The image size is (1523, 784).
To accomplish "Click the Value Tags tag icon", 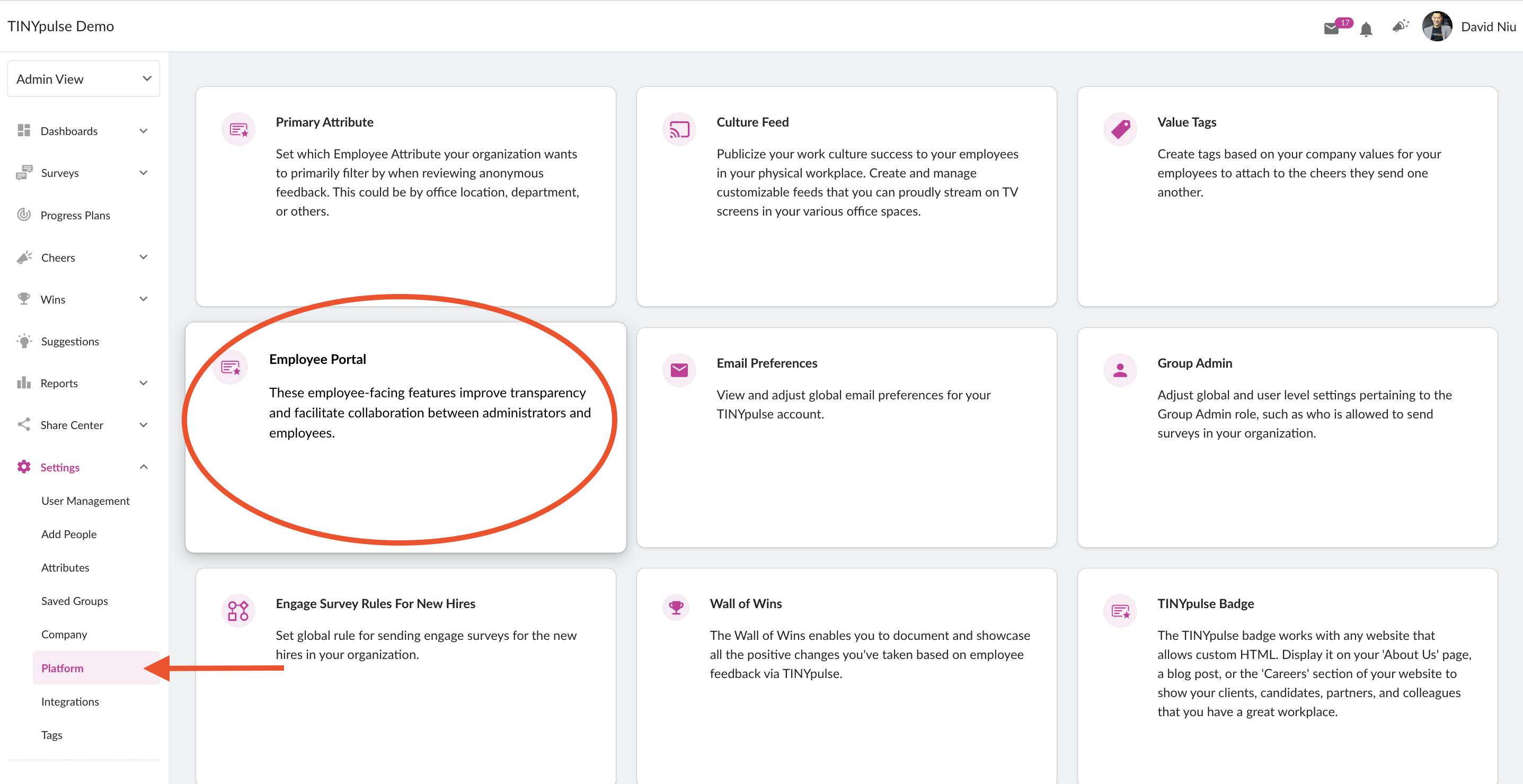I will (x=1120, y=129).
